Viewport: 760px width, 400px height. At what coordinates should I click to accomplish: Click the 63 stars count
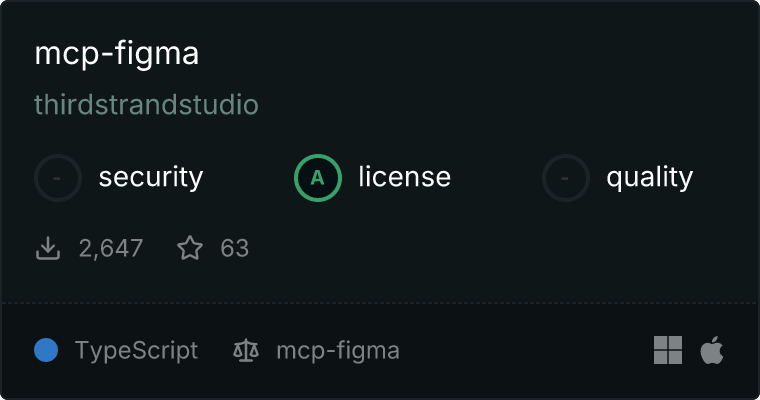pyautogui.click(x=234, y=248)
